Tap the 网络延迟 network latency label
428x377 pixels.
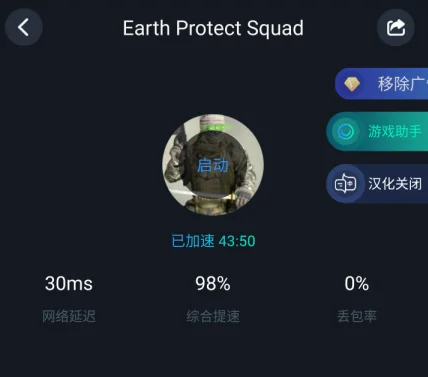[x=69, y=316]
